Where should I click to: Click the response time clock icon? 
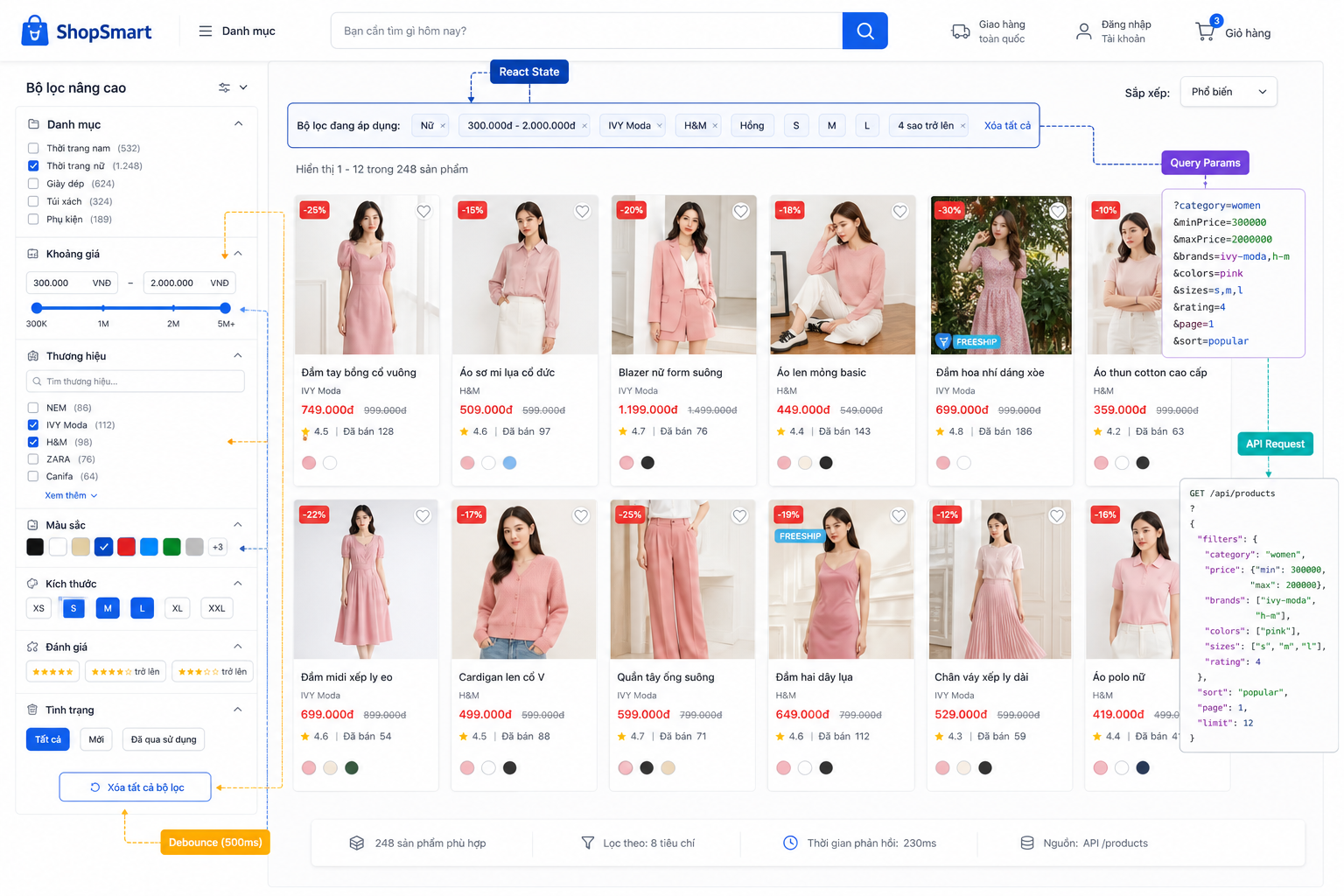coord(790,843)
